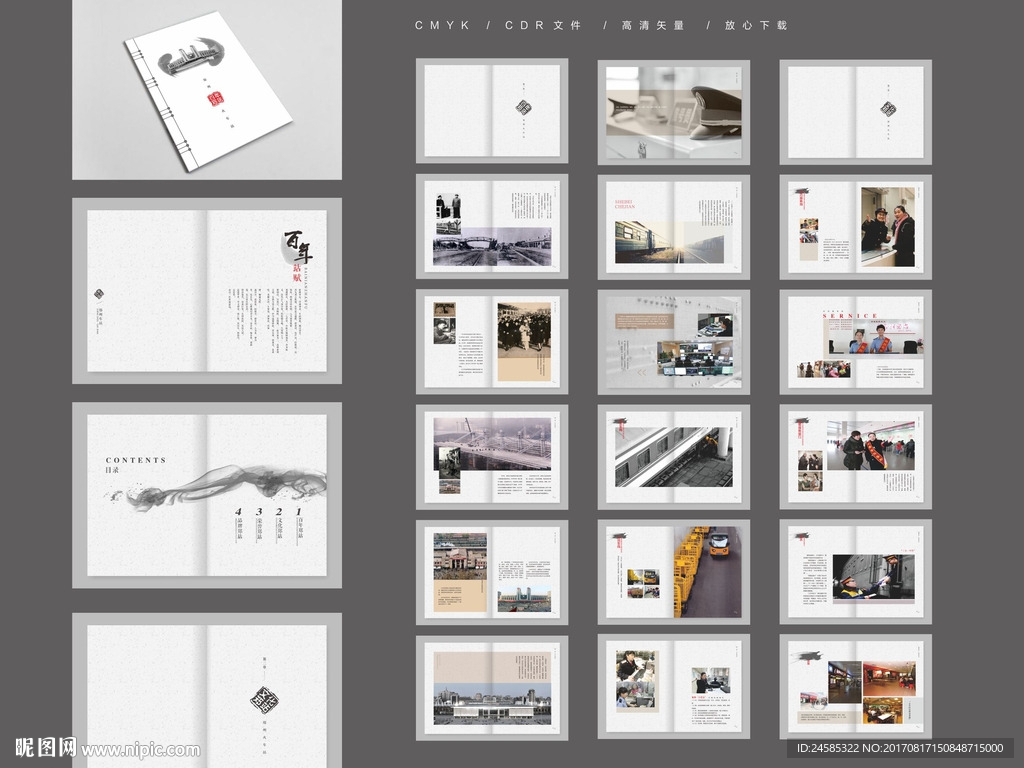This screenshot has width=1024, height=768.
Task: Click the SHISHI CHEJIAN red title text
Action: click(624, 204)
